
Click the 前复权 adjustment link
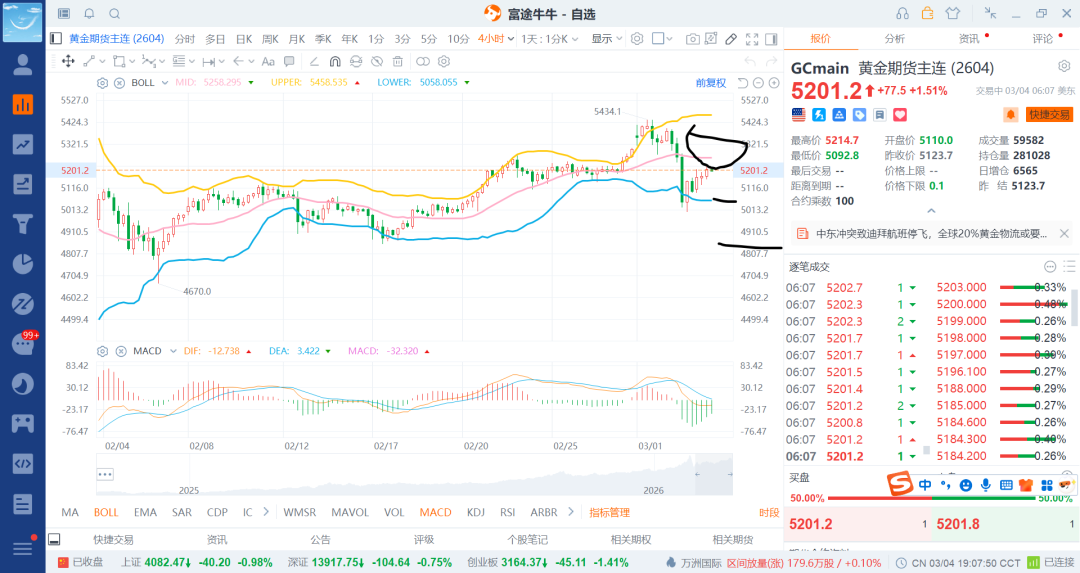711,83
